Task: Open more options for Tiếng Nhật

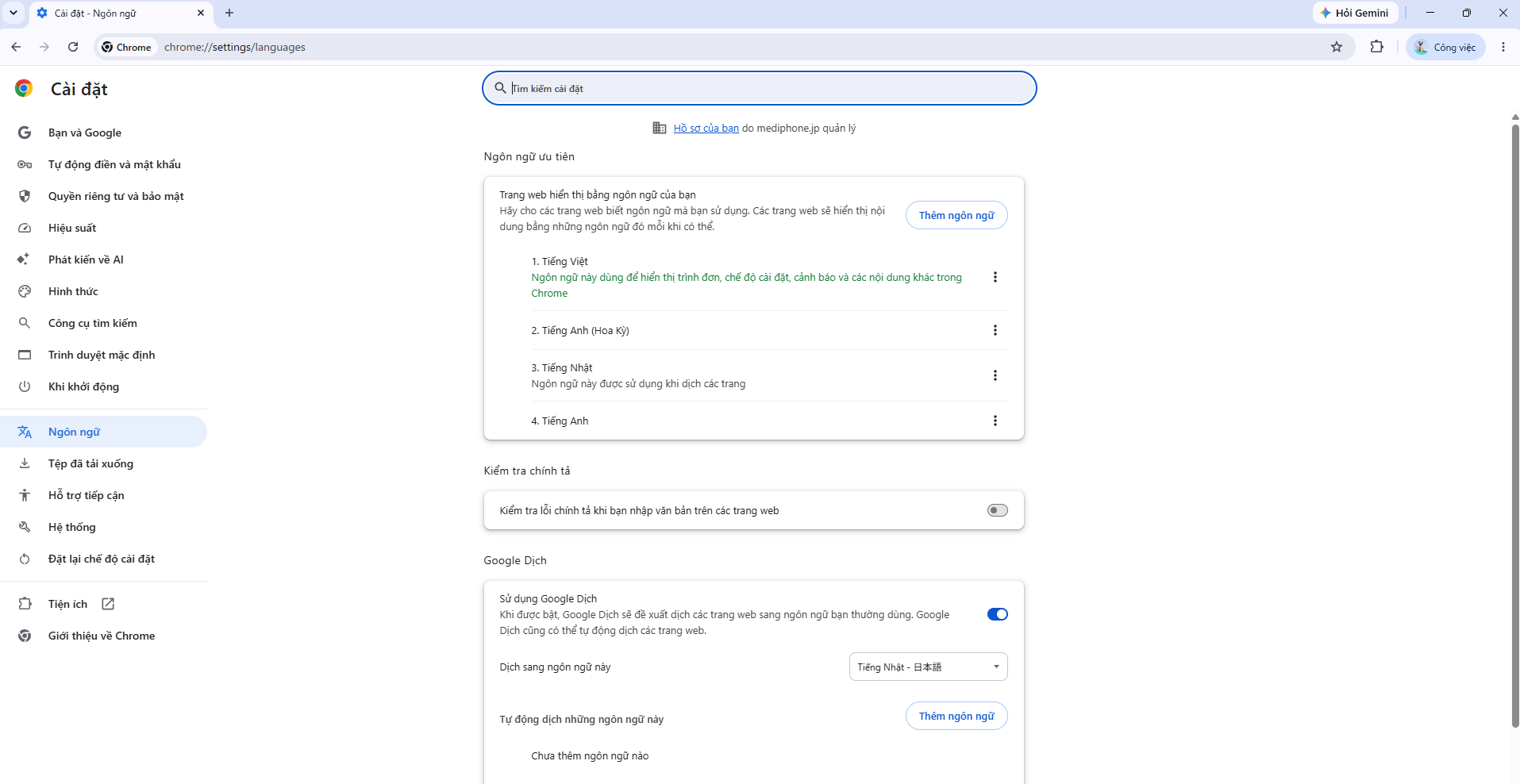Action: tap(995, 375)
